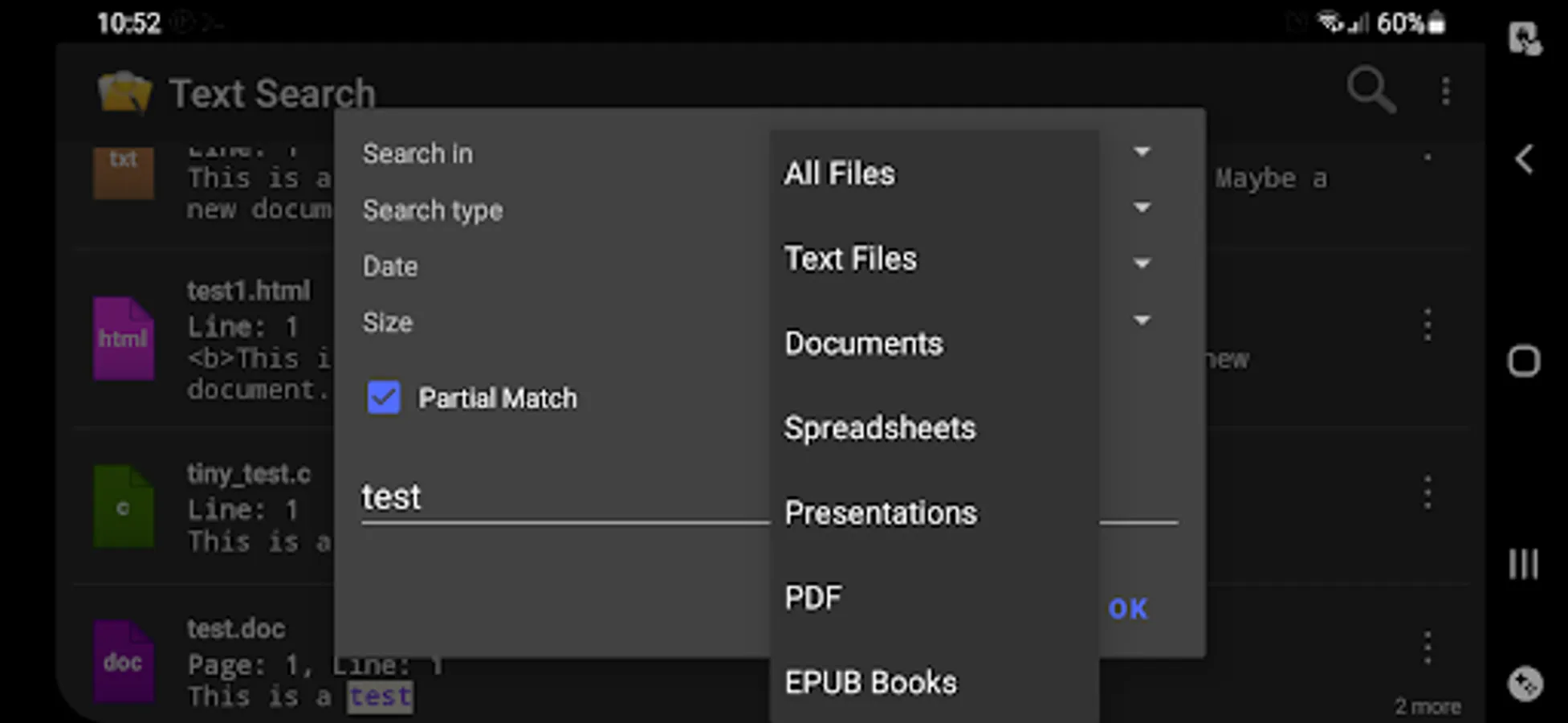Pick the PDF option
Image resolution: width=1568 pixels, height=723 pixels.
(813, 598)
